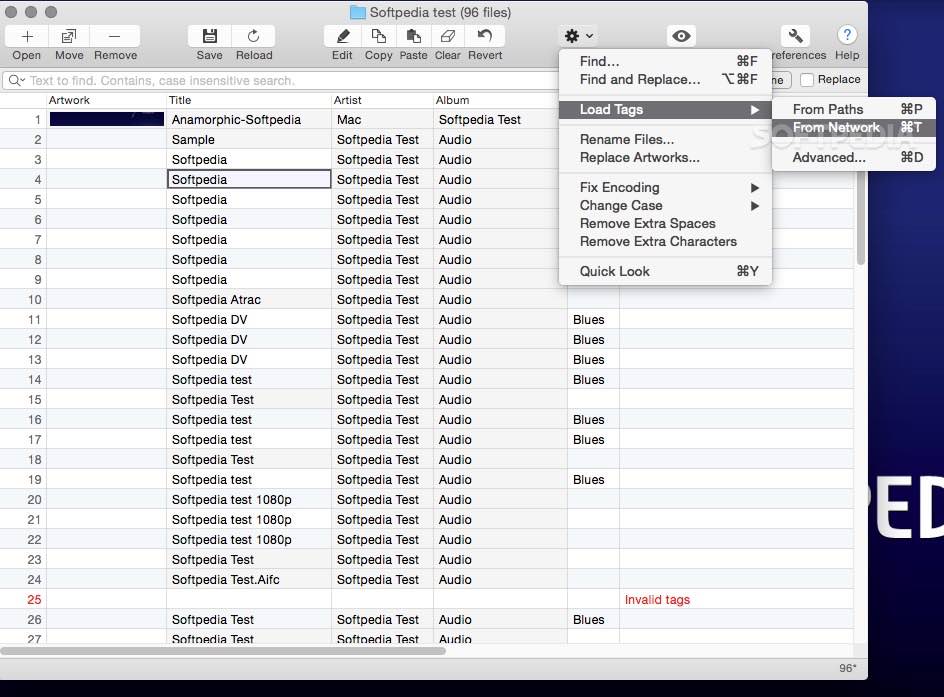Click the folder icon in title bar
The image size is (944, 697).
(358, 12)
